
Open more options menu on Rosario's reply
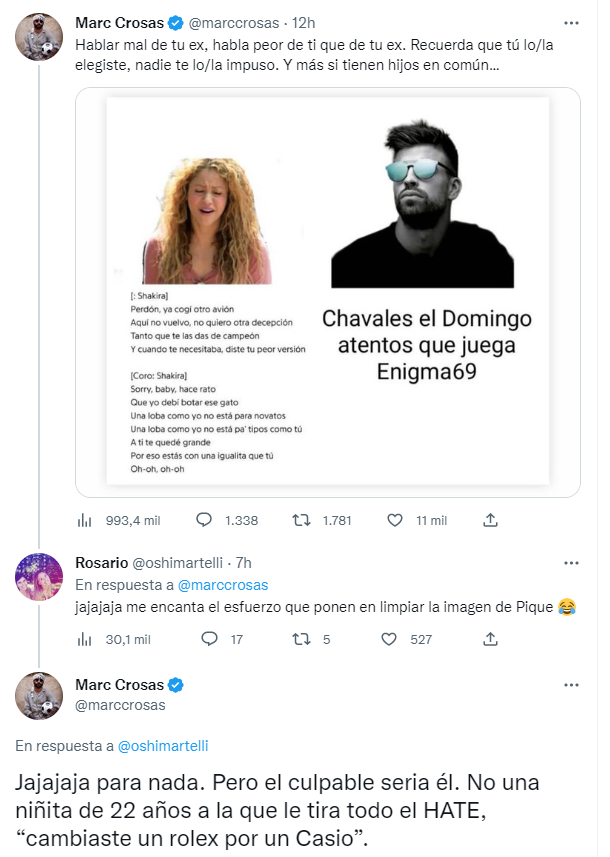[571, 562]
